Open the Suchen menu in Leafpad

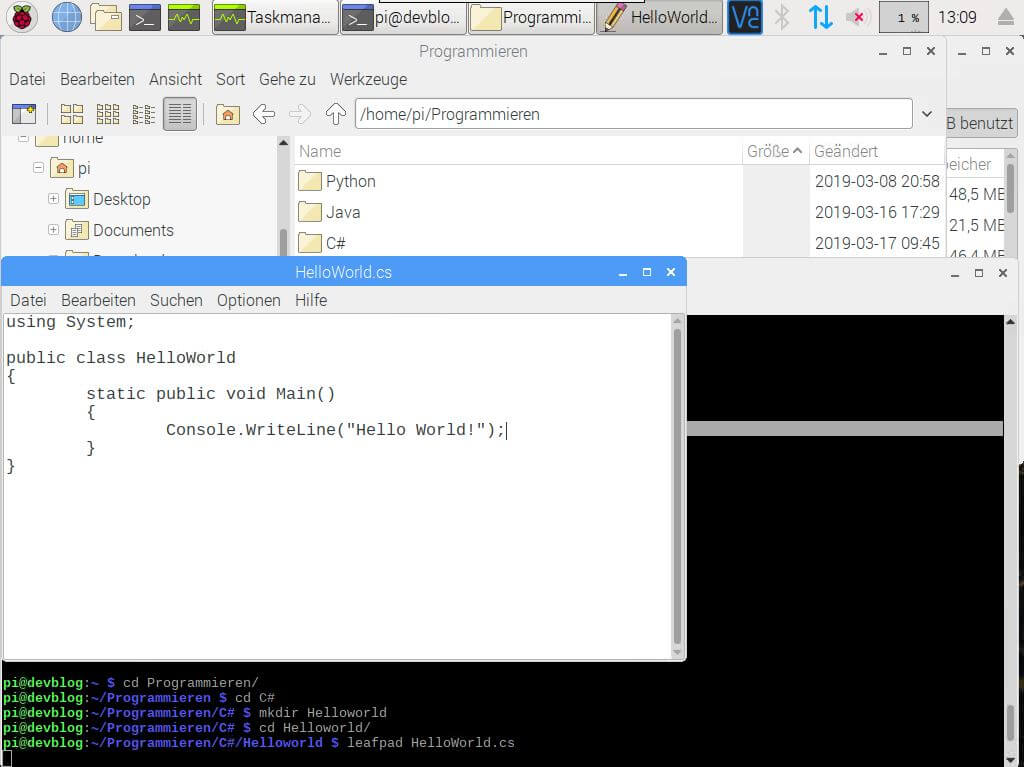tap(176, 300)
